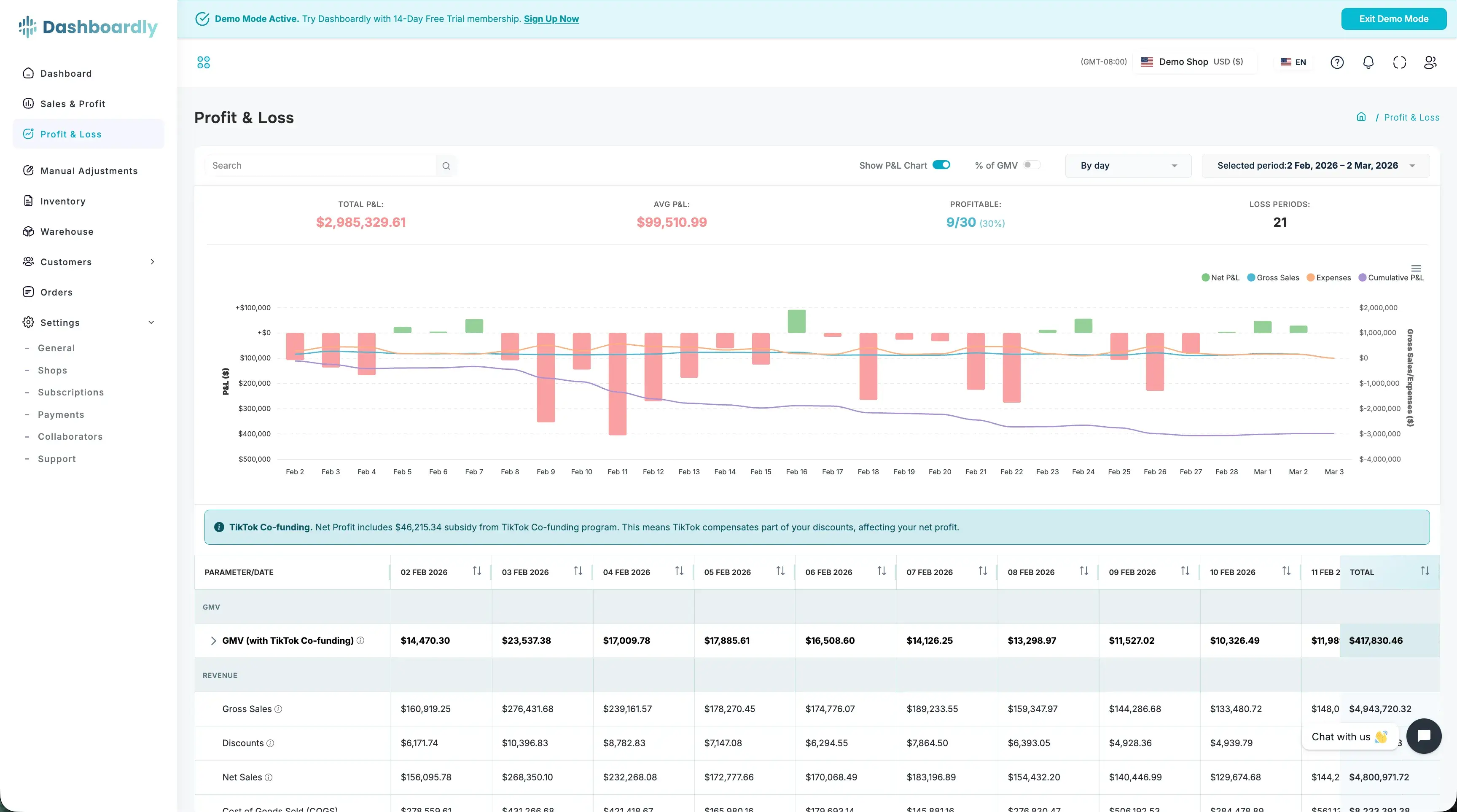Click the fullscreen toggle icon
The width and height of the screenshot is (1457, 812).
pyautogui.click(x=1399, y=62)
